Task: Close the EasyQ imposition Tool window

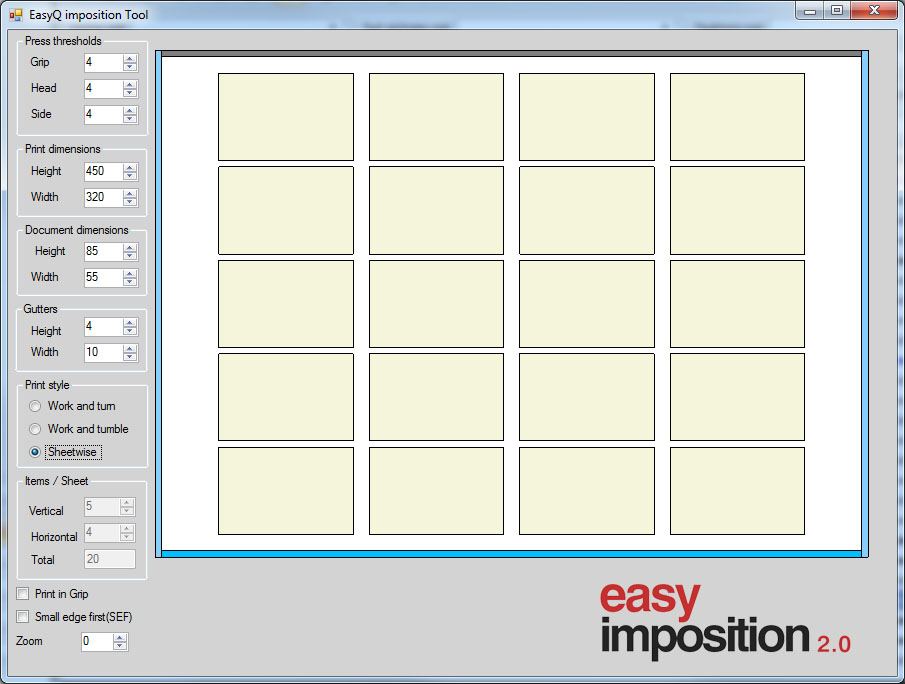Action: (x=874, y=11)
